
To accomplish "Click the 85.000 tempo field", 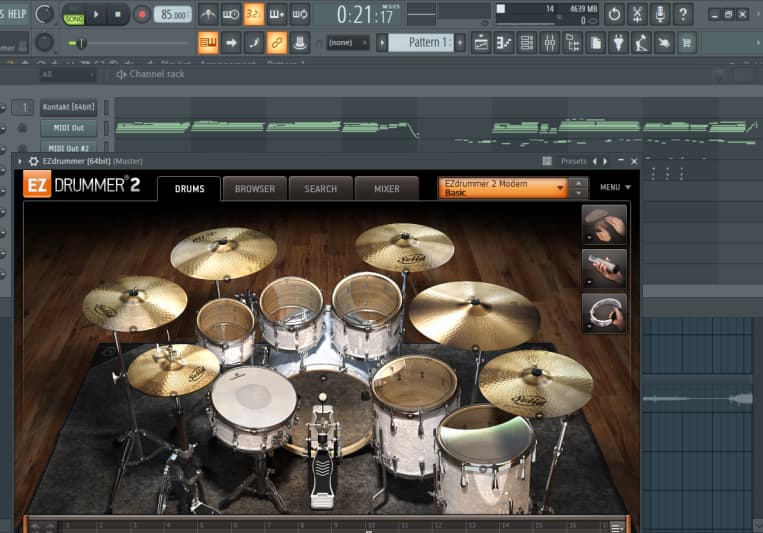I will [x=173, y=15].
